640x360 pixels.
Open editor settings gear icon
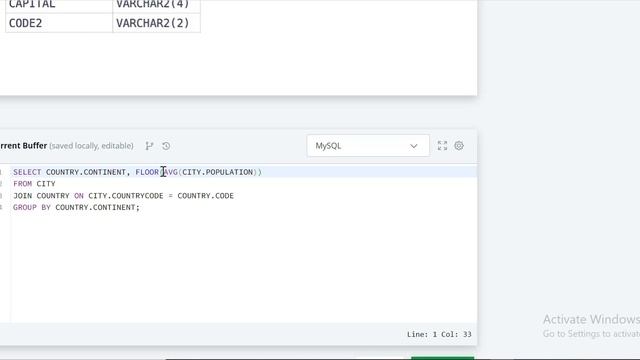click(459, 146)
